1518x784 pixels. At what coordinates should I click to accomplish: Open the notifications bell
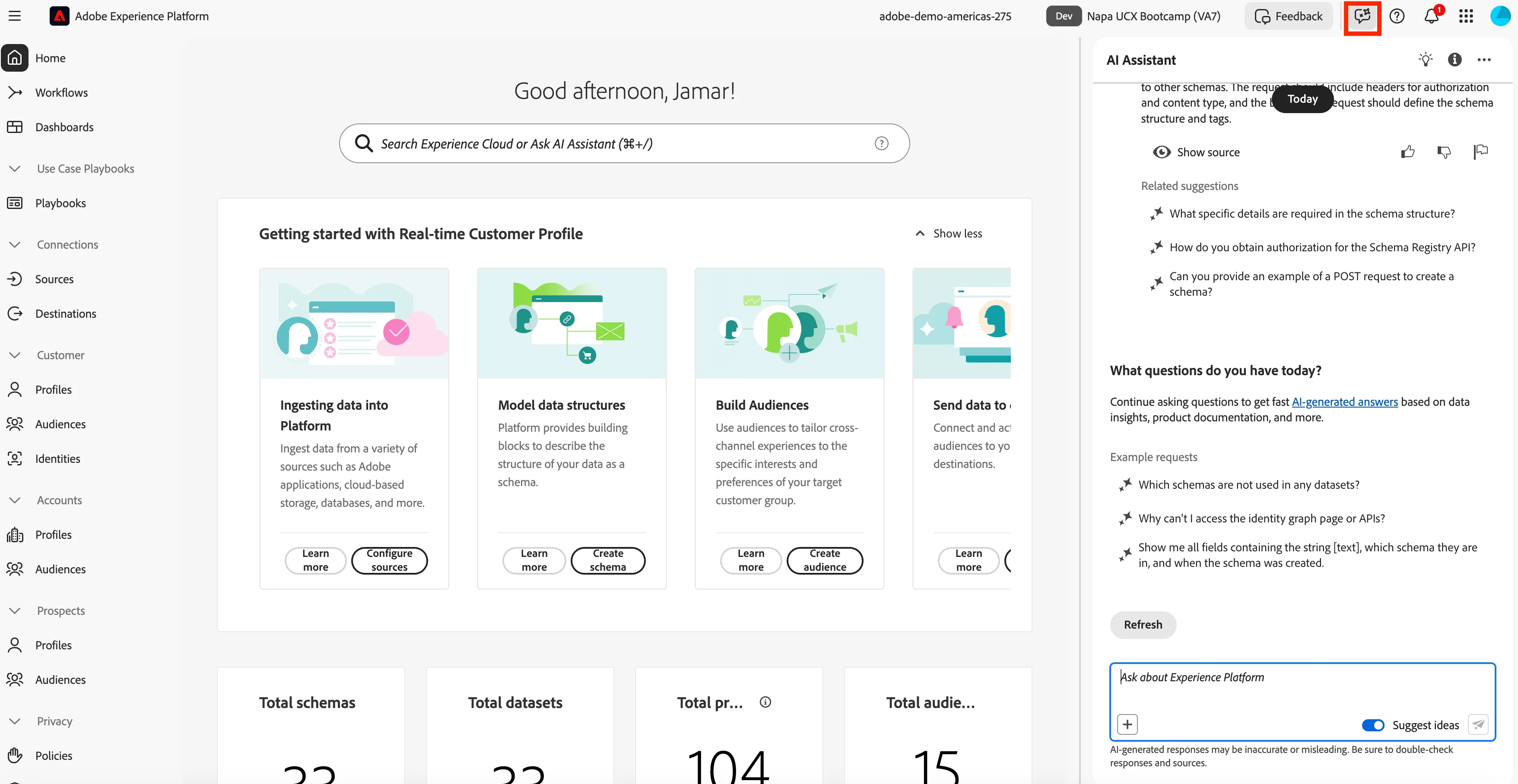point(1432,16)
